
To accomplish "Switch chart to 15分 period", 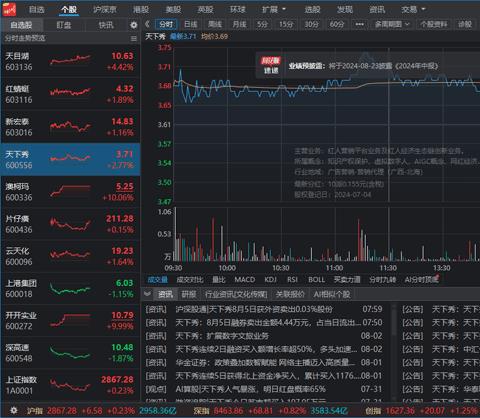I will [286, 24].
